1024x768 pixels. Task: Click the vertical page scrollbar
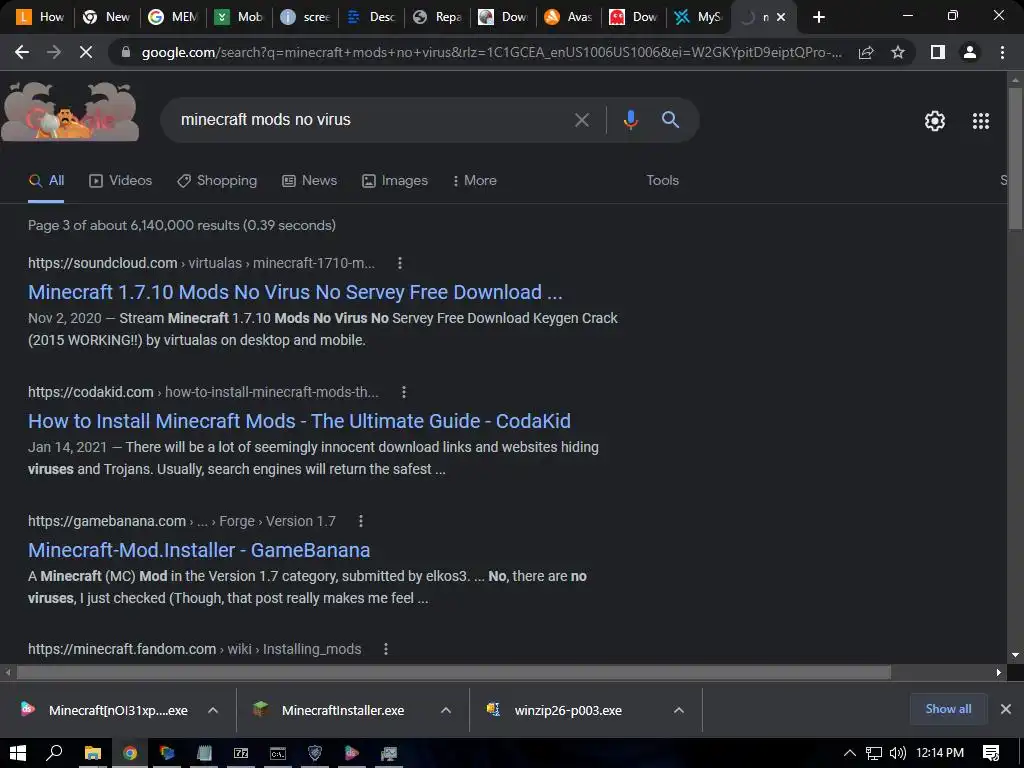1015,159
